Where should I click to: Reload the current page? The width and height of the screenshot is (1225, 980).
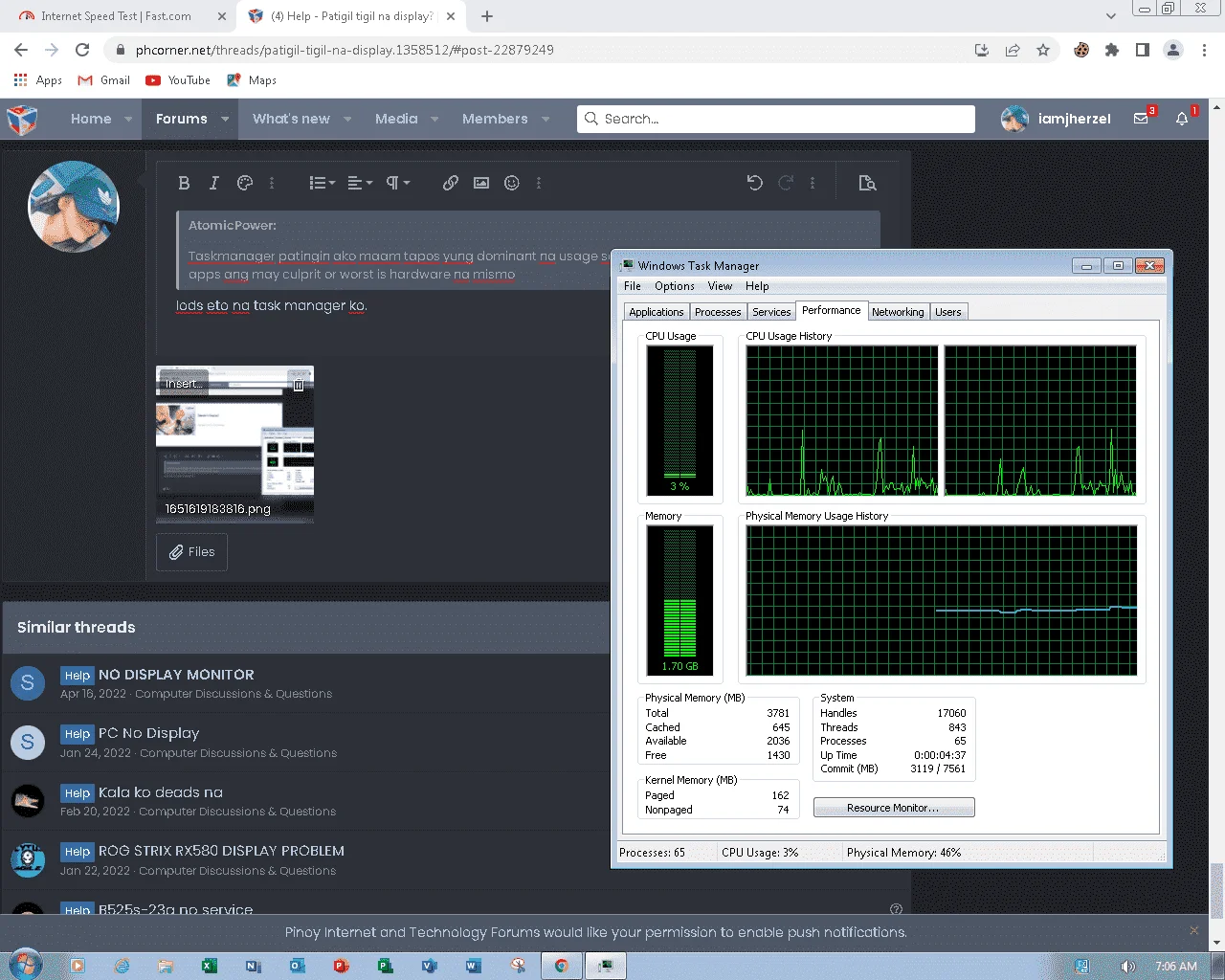(82, 50)
